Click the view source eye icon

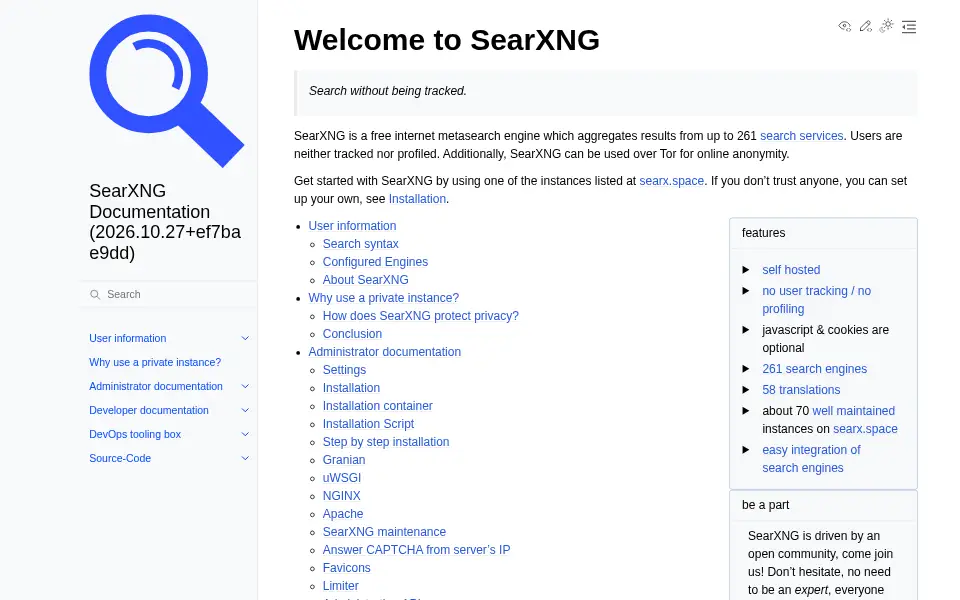845,26
